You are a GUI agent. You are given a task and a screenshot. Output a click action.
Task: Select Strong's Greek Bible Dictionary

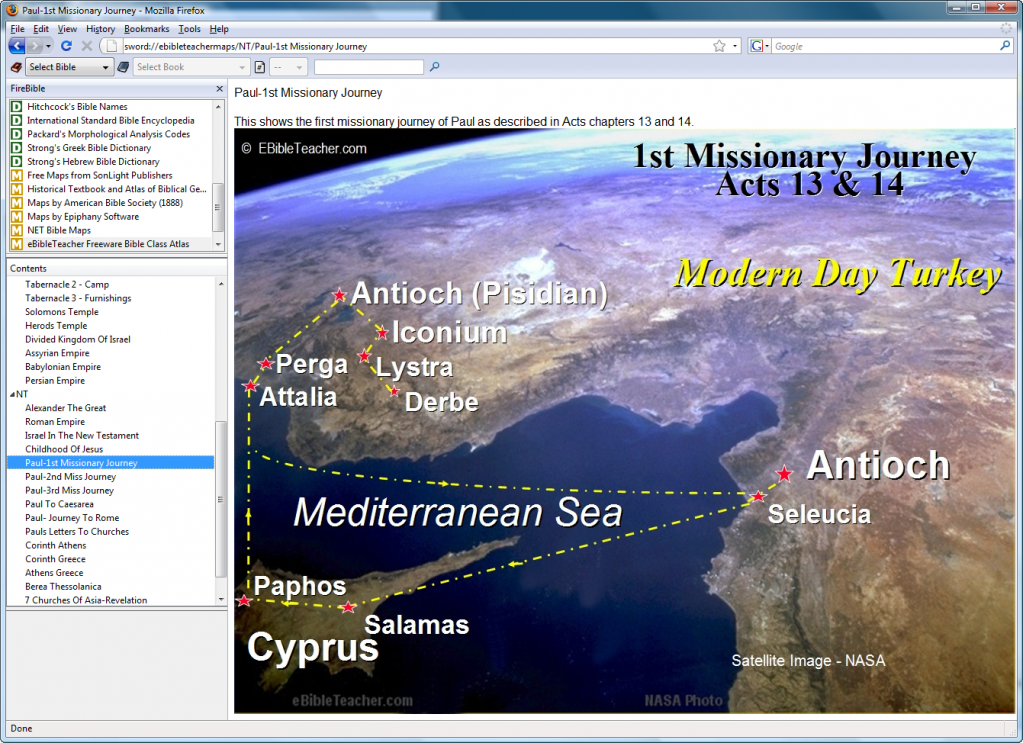pyautogui.click(x=89, y=148)
